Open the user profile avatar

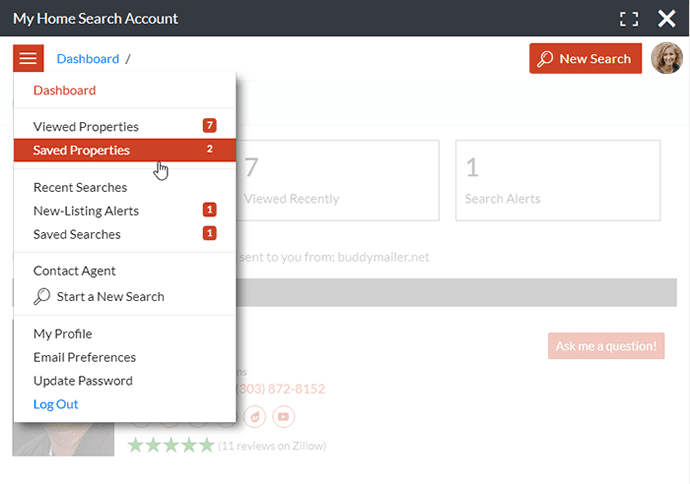(x=667, y=58)
